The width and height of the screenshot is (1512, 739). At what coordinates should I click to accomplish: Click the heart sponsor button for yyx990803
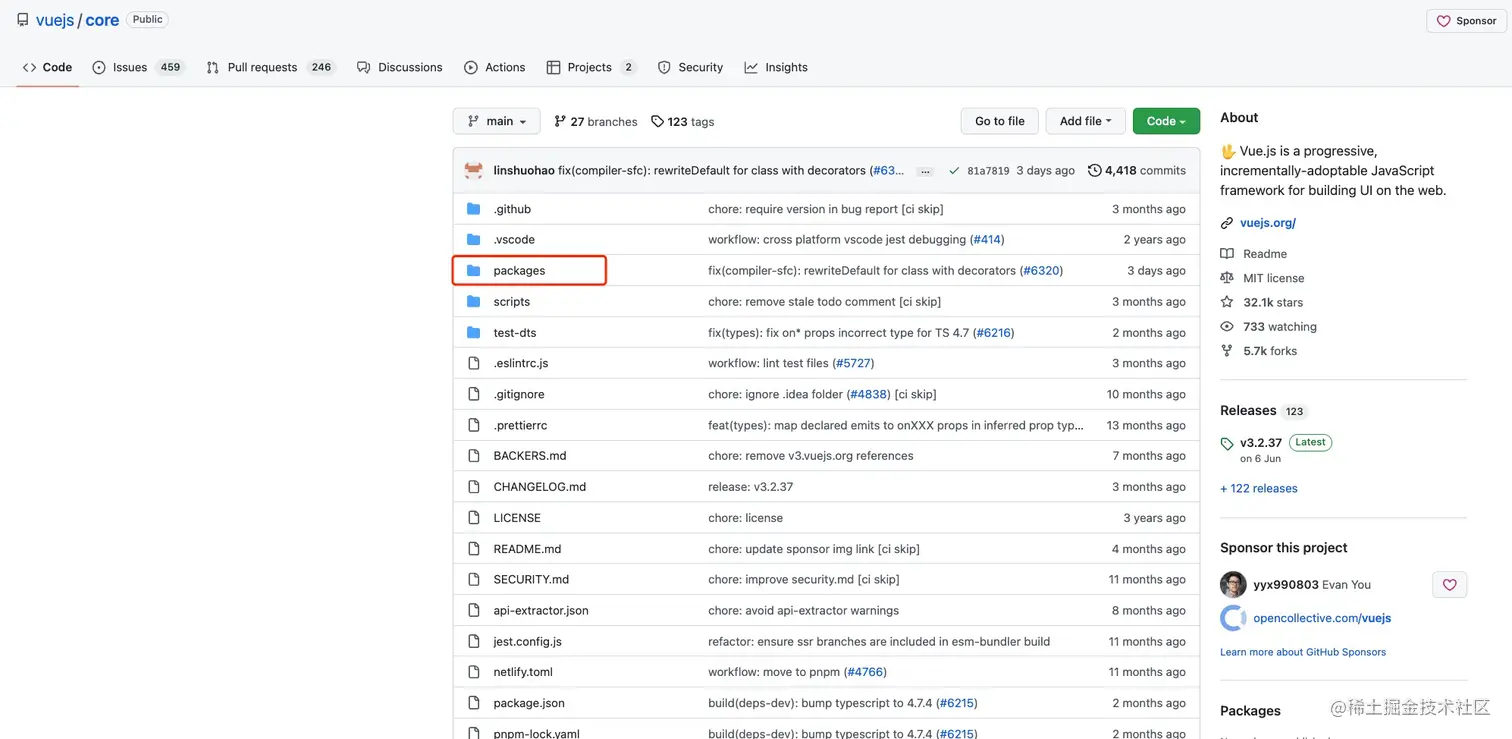coord(1449,585)
